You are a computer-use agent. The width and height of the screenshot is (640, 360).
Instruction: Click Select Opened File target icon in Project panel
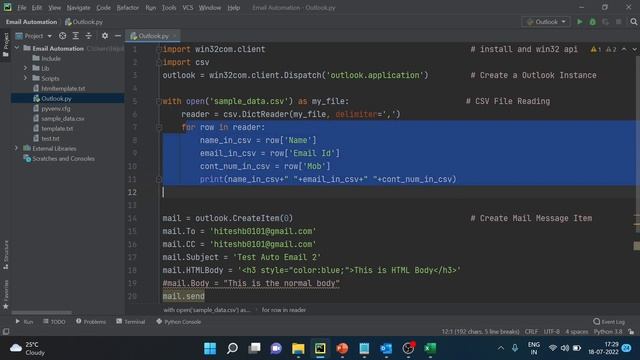tap(62, 36)
